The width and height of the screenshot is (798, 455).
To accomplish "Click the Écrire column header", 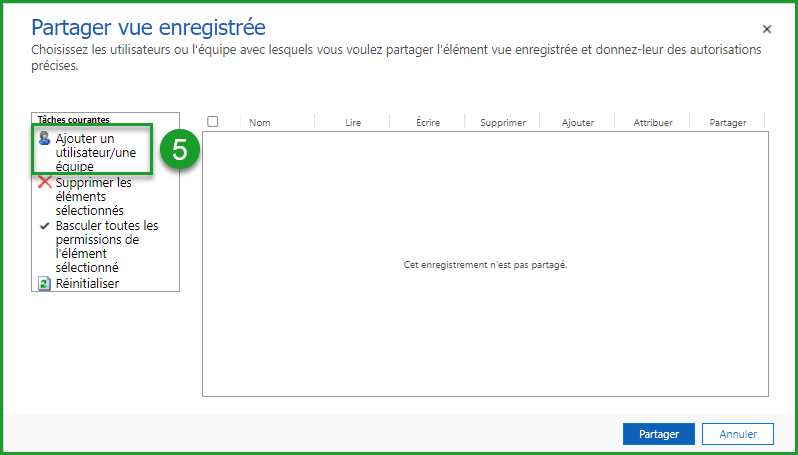I will tap(428, 123).
